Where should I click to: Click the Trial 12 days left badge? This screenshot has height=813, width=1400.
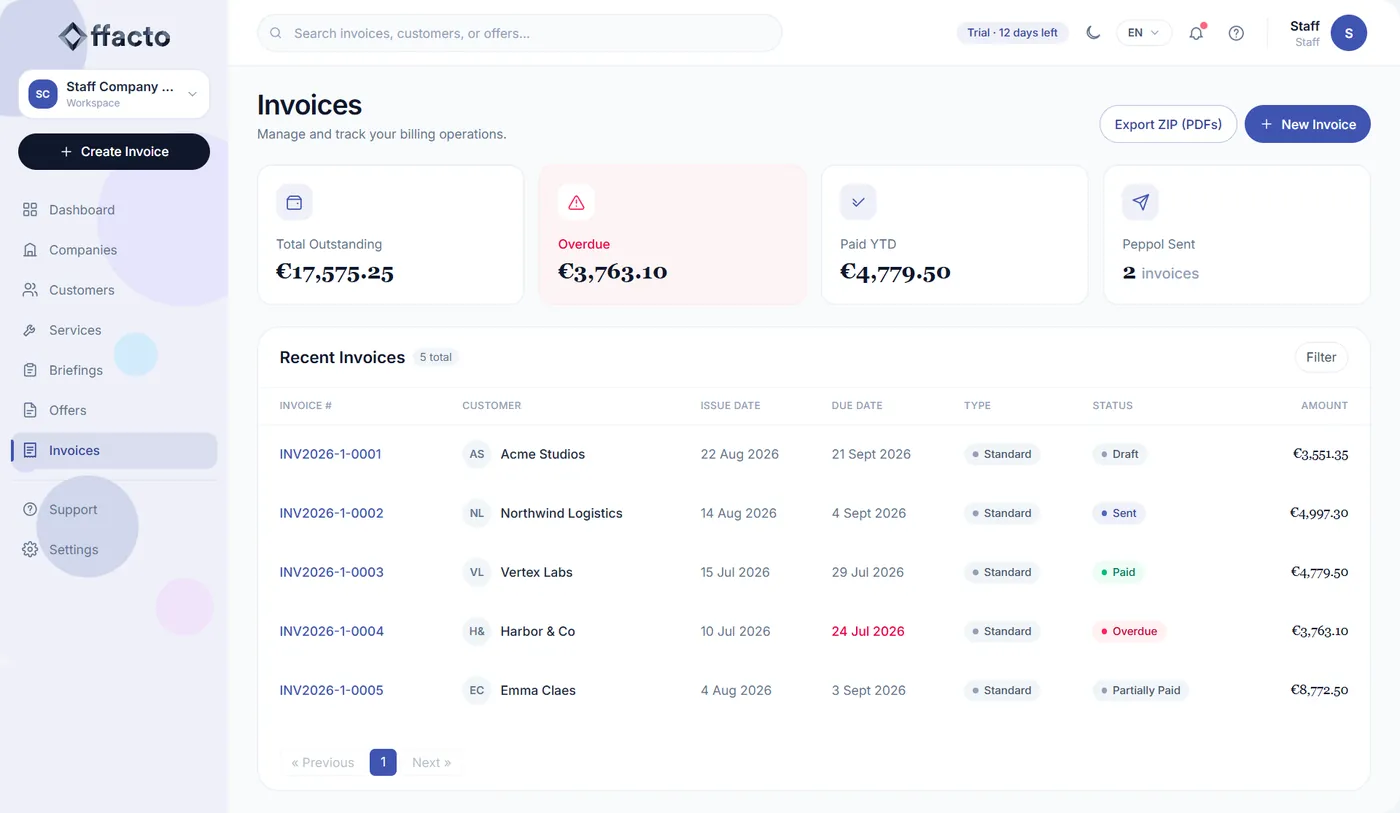tap(1012, 33)
